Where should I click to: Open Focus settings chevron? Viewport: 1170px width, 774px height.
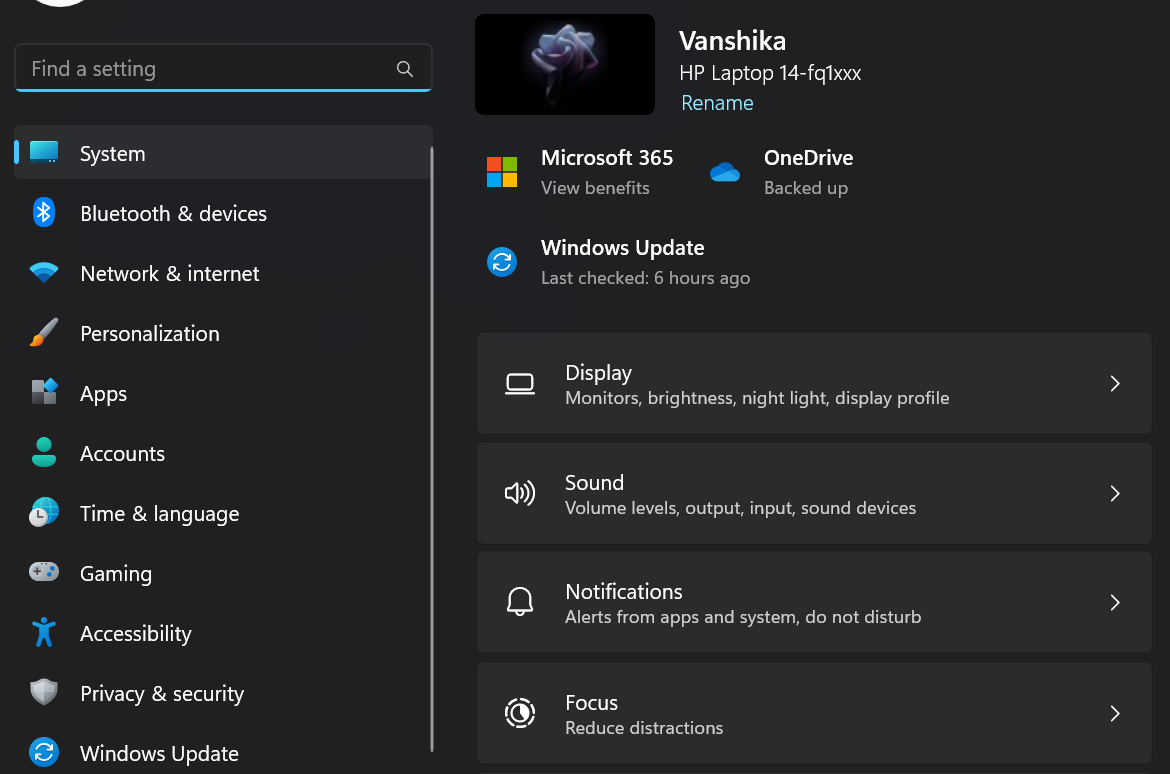pyautogui.click(x=1115, y=714)
